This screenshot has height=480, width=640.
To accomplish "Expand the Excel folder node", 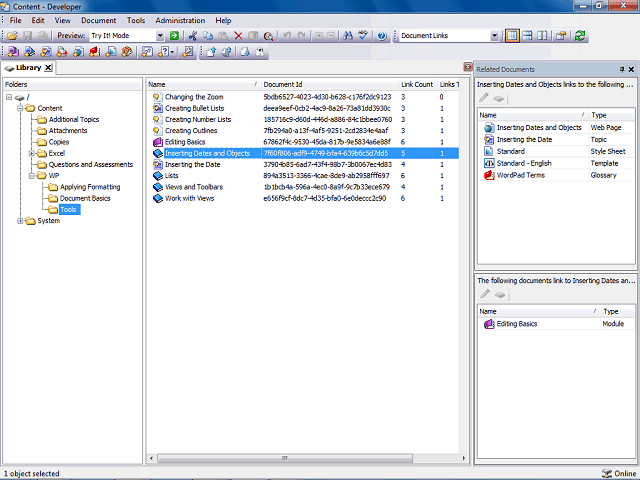I will (x=31, y=153).
